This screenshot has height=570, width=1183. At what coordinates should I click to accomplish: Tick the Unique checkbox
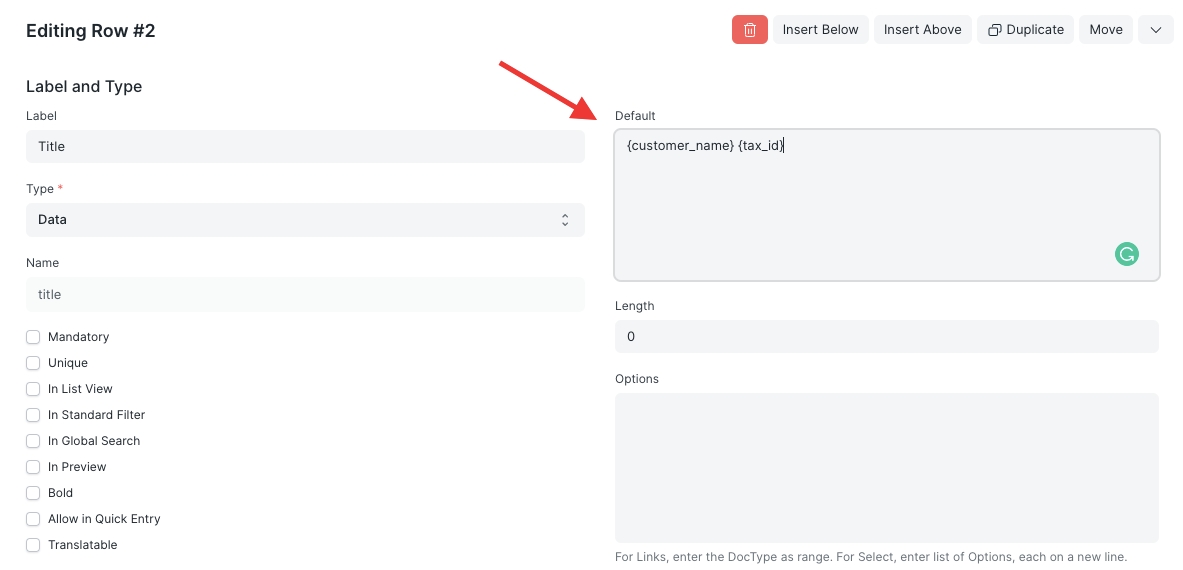(33, 363)
